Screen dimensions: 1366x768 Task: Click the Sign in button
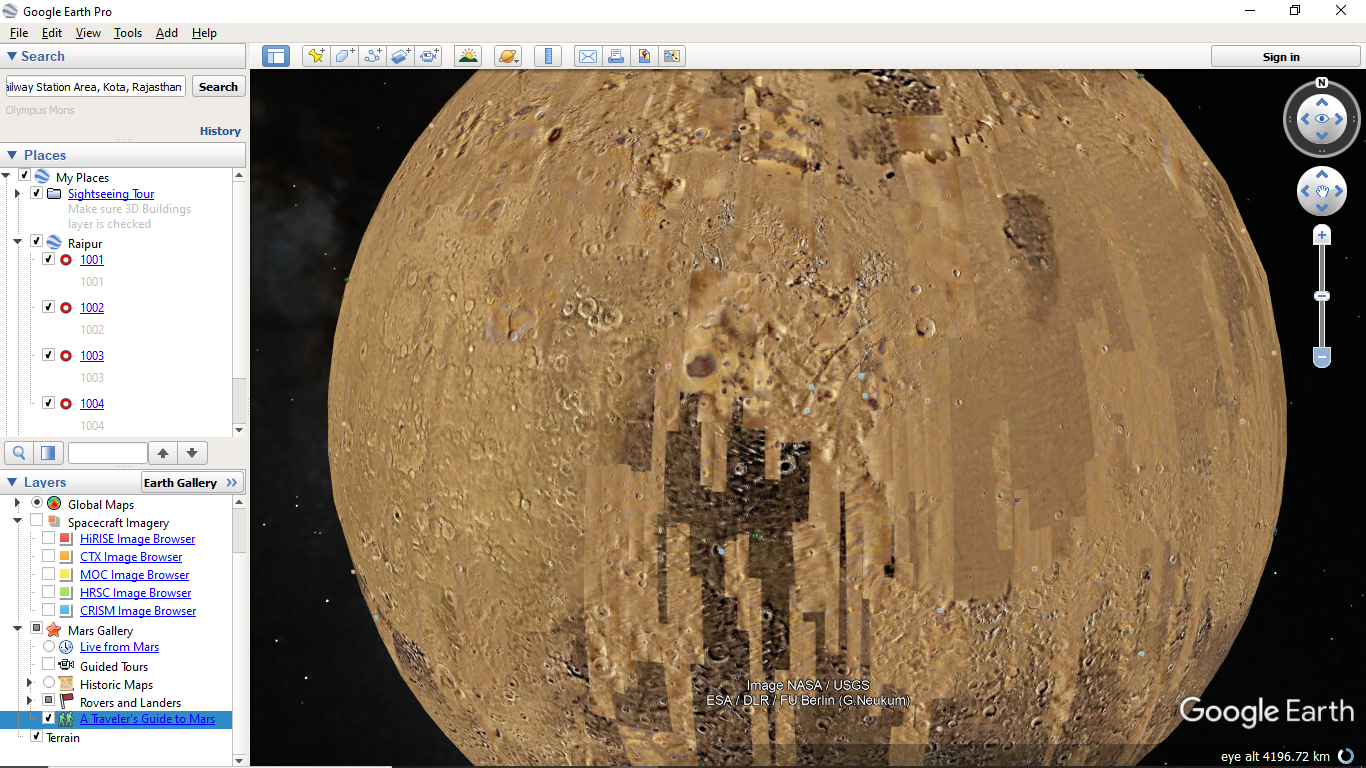click(x=1280, y=57)
